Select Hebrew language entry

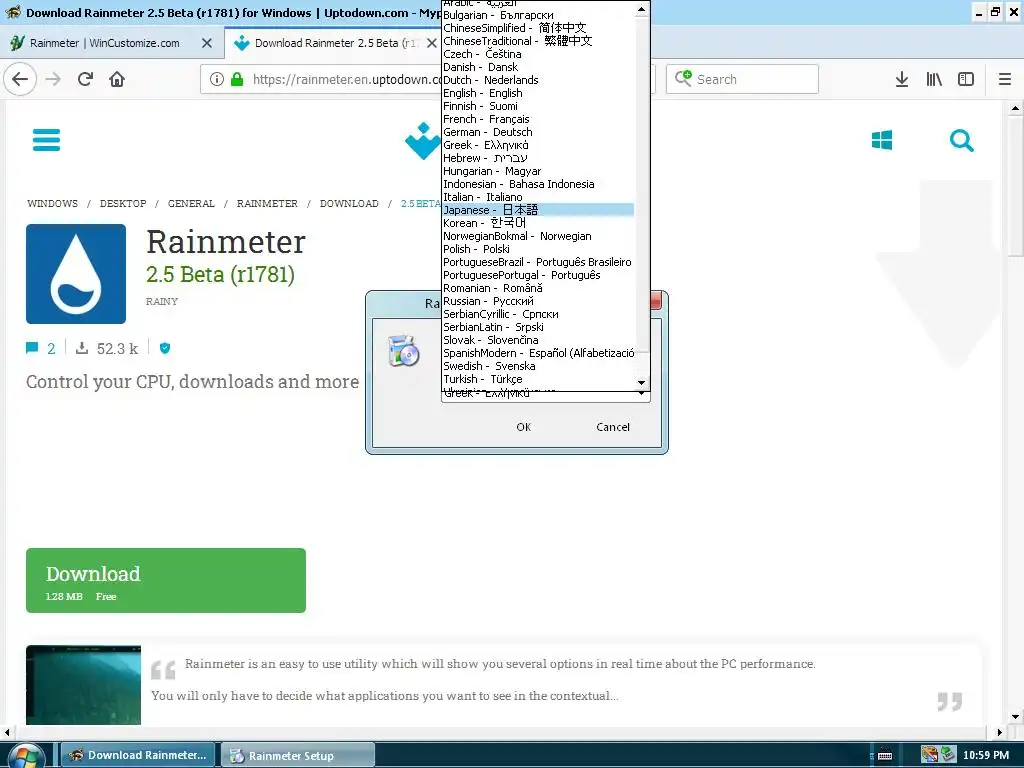(538, 158)
